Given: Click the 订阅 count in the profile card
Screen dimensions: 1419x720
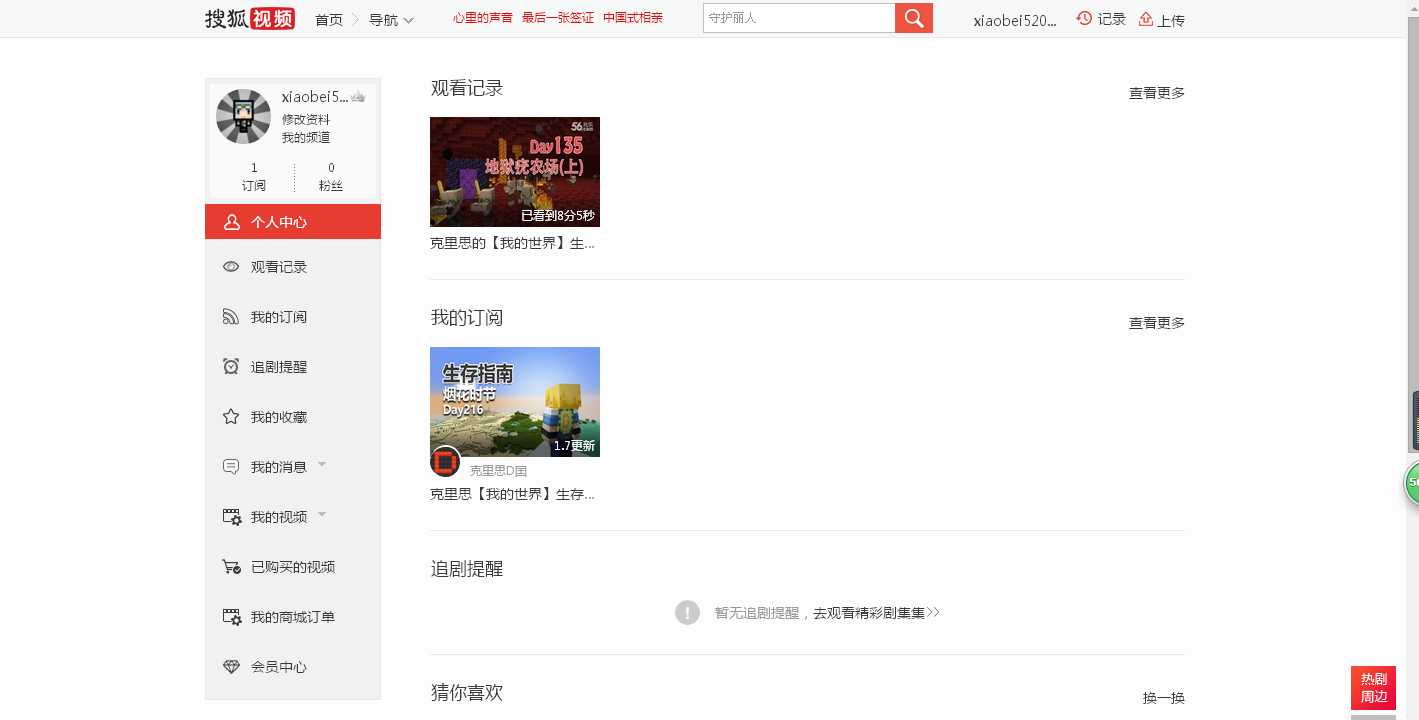Looking at the screenshot, I should pos(254,177).
